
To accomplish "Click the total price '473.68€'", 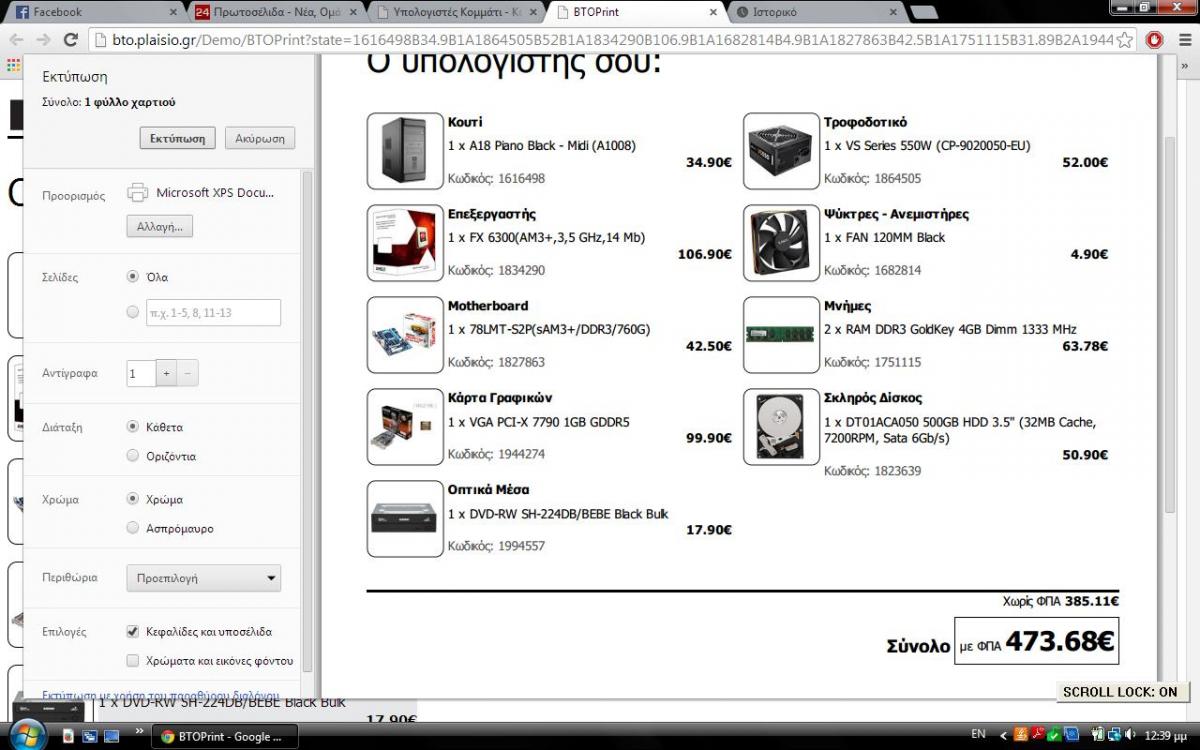I will (x=1059, y=642).
